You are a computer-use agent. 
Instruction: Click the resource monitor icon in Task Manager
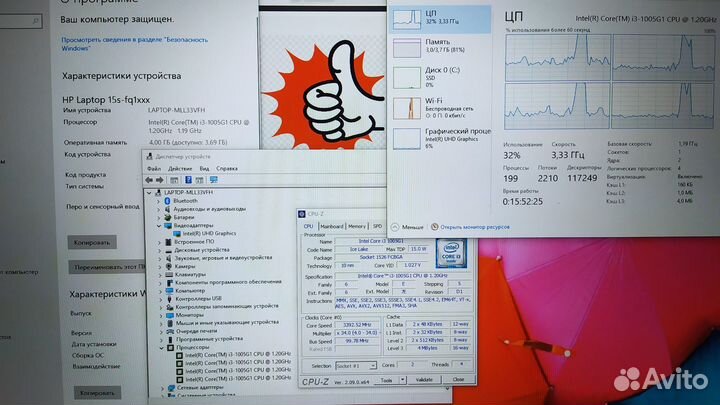click(x=434, y=227)
